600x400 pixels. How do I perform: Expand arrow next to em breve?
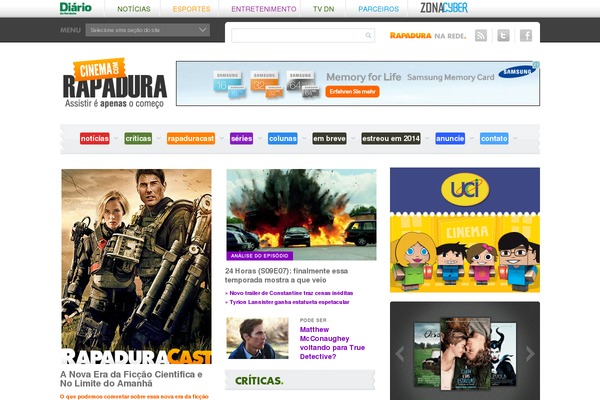(353, 138)
